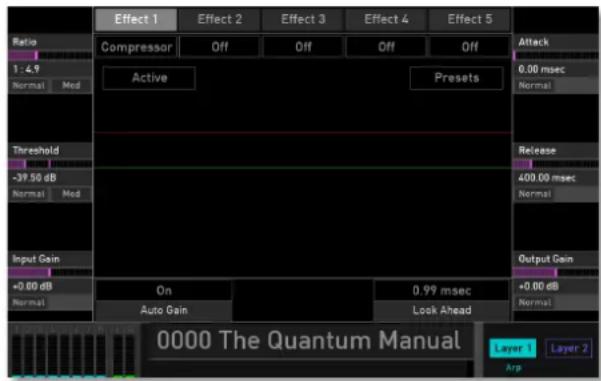Adjust the Input Gain slider

(50, 273)
